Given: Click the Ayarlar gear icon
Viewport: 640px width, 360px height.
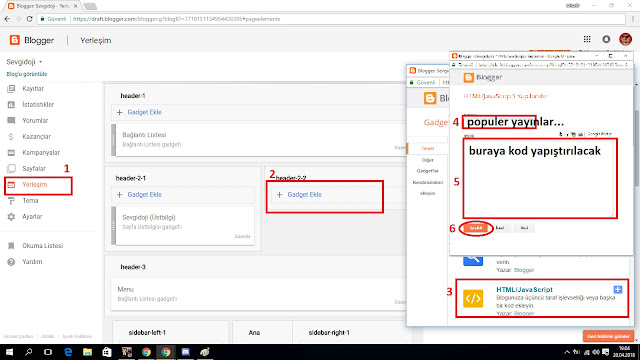Looking at the screenshot, I should point(11,216).
